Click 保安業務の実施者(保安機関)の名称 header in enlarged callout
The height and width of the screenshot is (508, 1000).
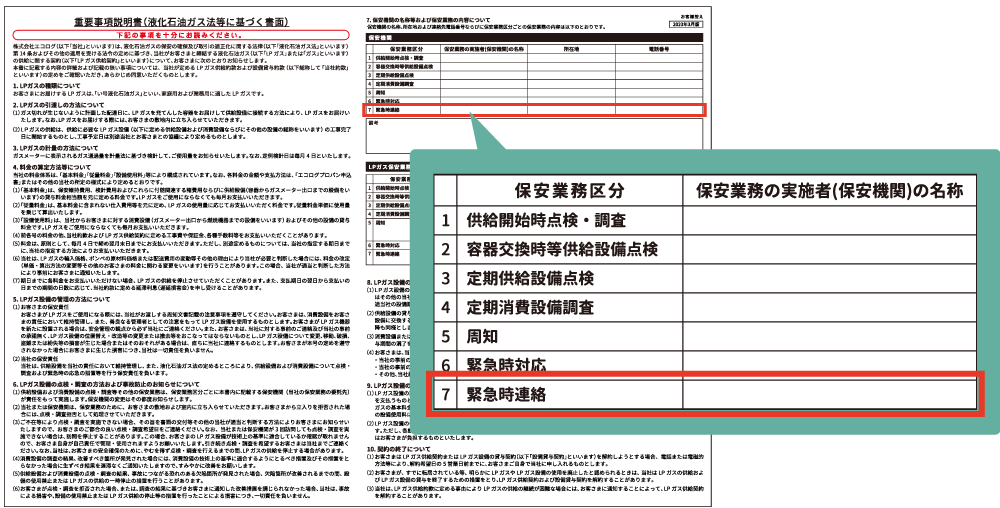coord(829,190)
